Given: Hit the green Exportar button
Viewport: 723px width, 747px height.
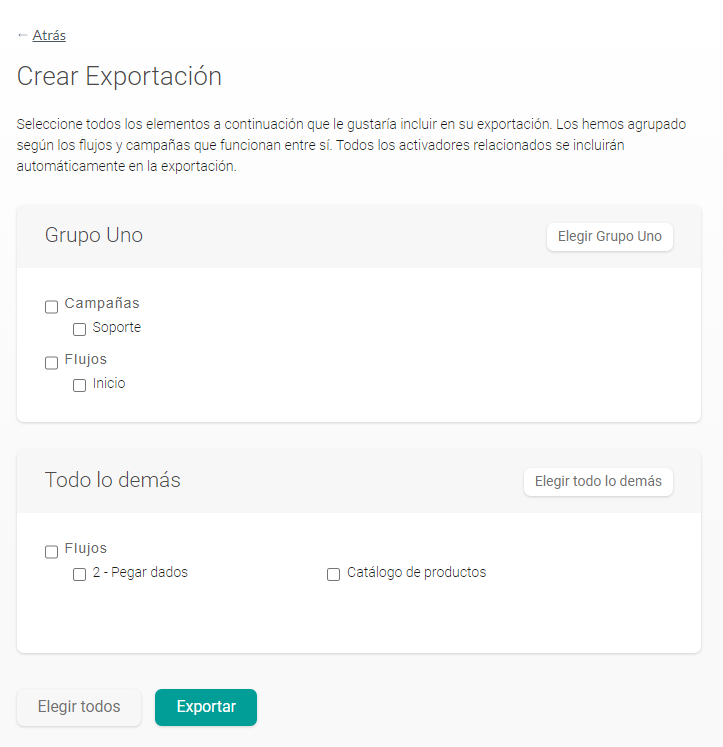Looking at the screenshot, I should [x=206, y=707].
